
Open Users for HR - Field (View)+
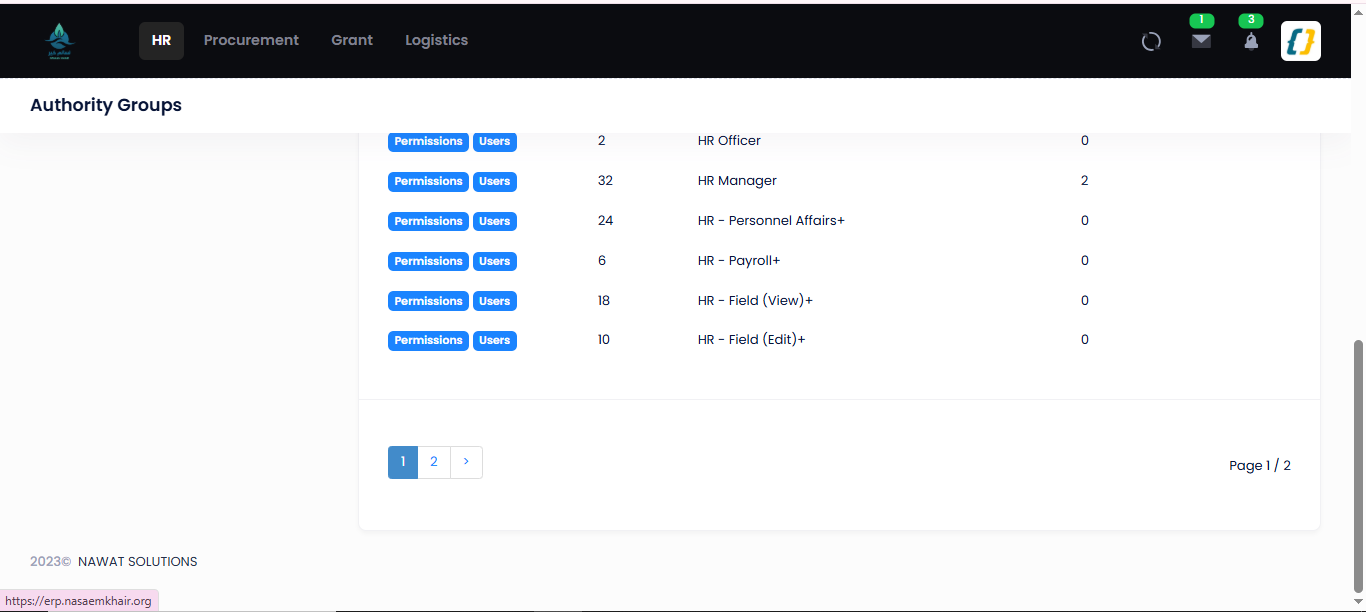pos(494,301)
